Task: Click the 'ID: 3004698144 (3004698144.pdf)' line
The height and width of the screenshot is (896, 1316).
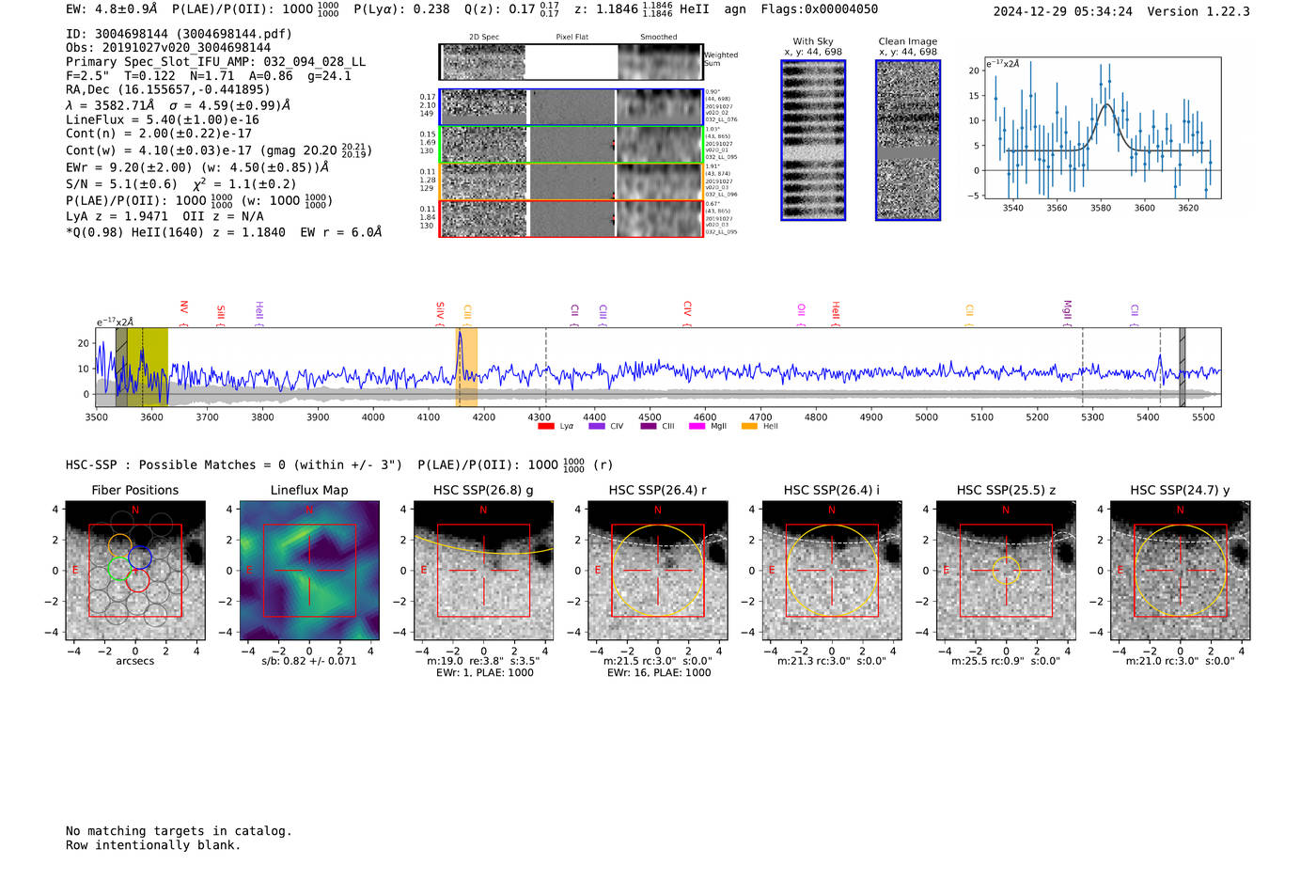Action: click(x=179, y=34)
